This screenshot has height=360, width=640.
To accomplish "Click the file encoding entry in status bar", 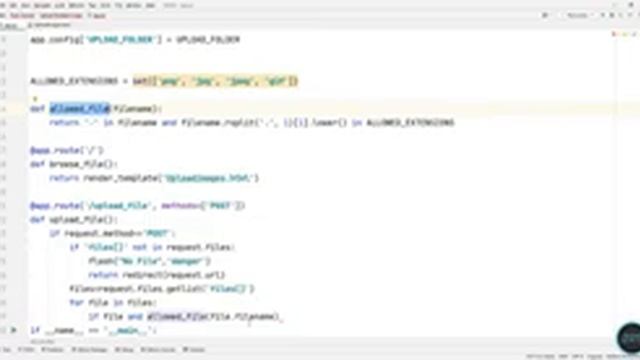I will coord(578,356).
